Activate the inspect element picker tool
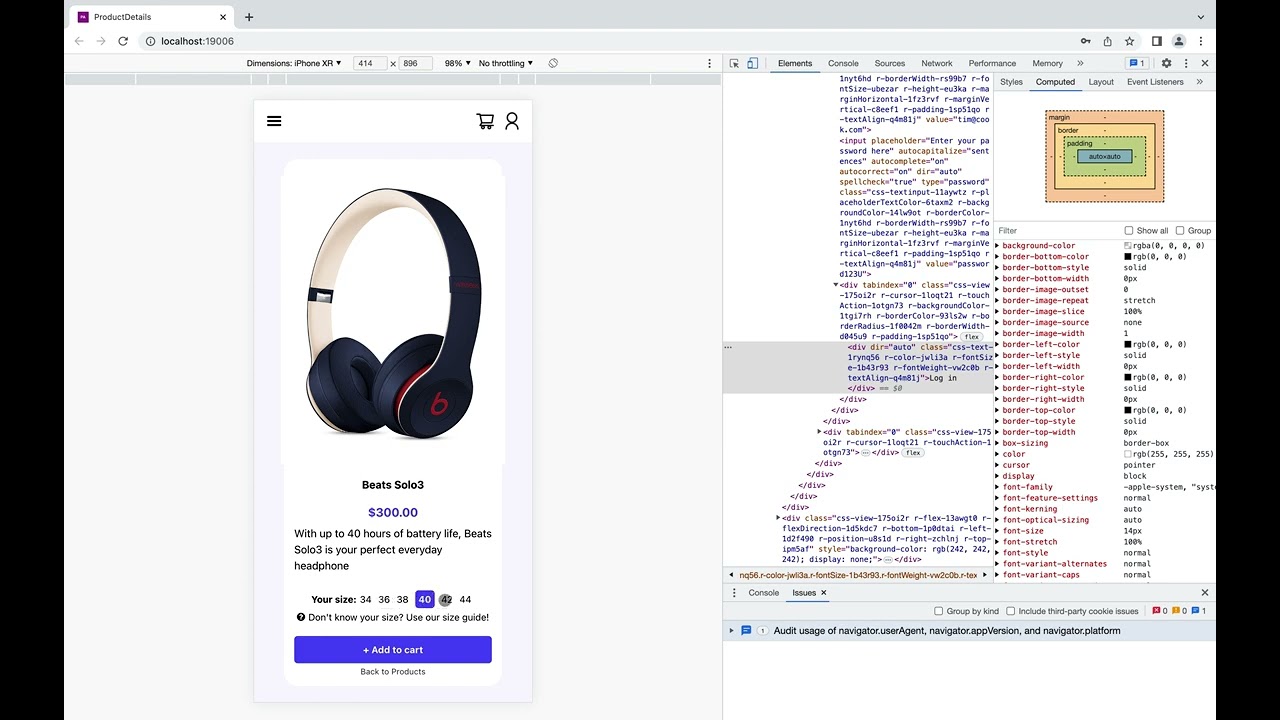The width and height of the screenshot is (1280, 720). point(734,63)
